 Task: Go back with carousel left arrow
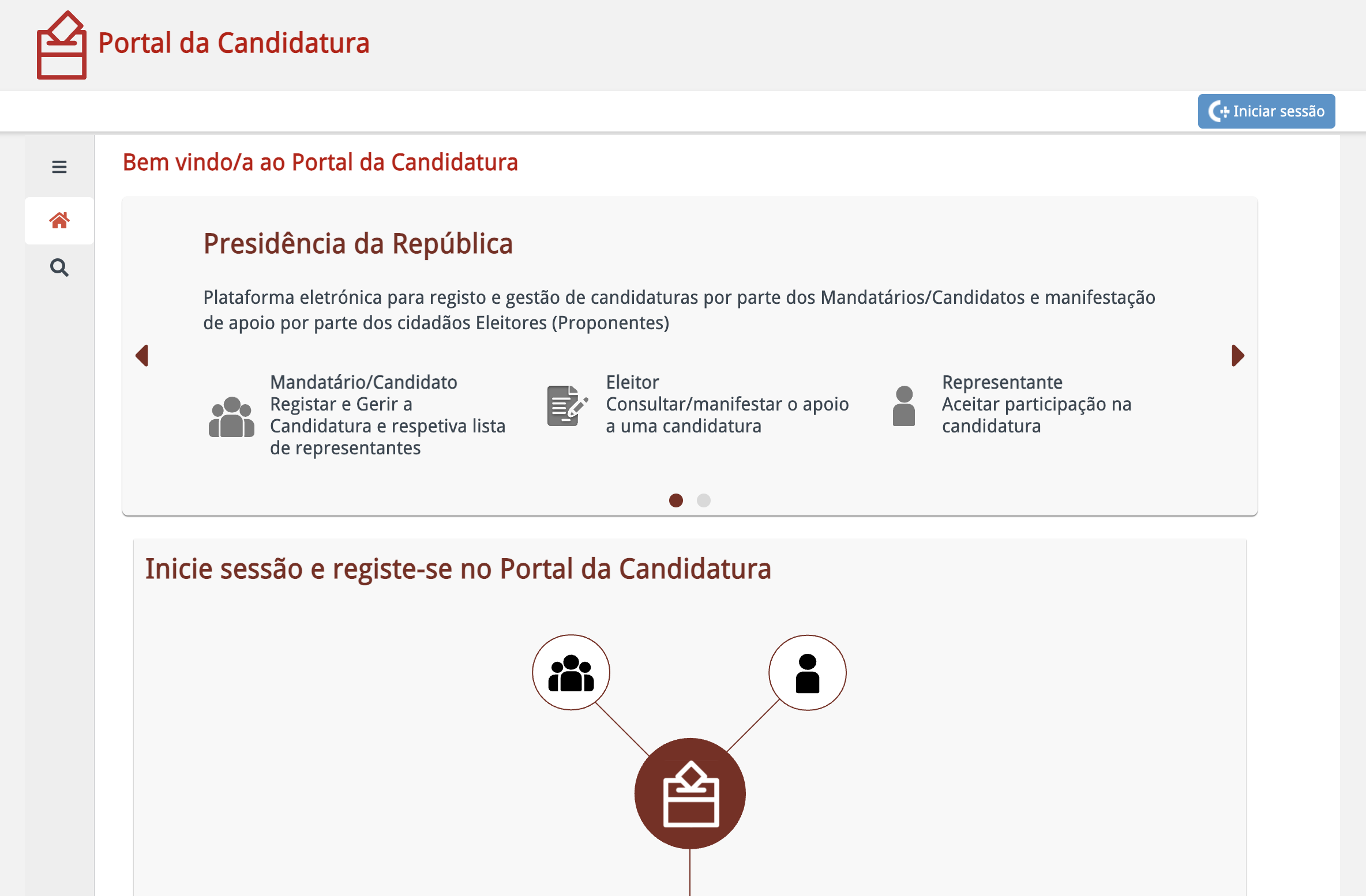[142, 355]
